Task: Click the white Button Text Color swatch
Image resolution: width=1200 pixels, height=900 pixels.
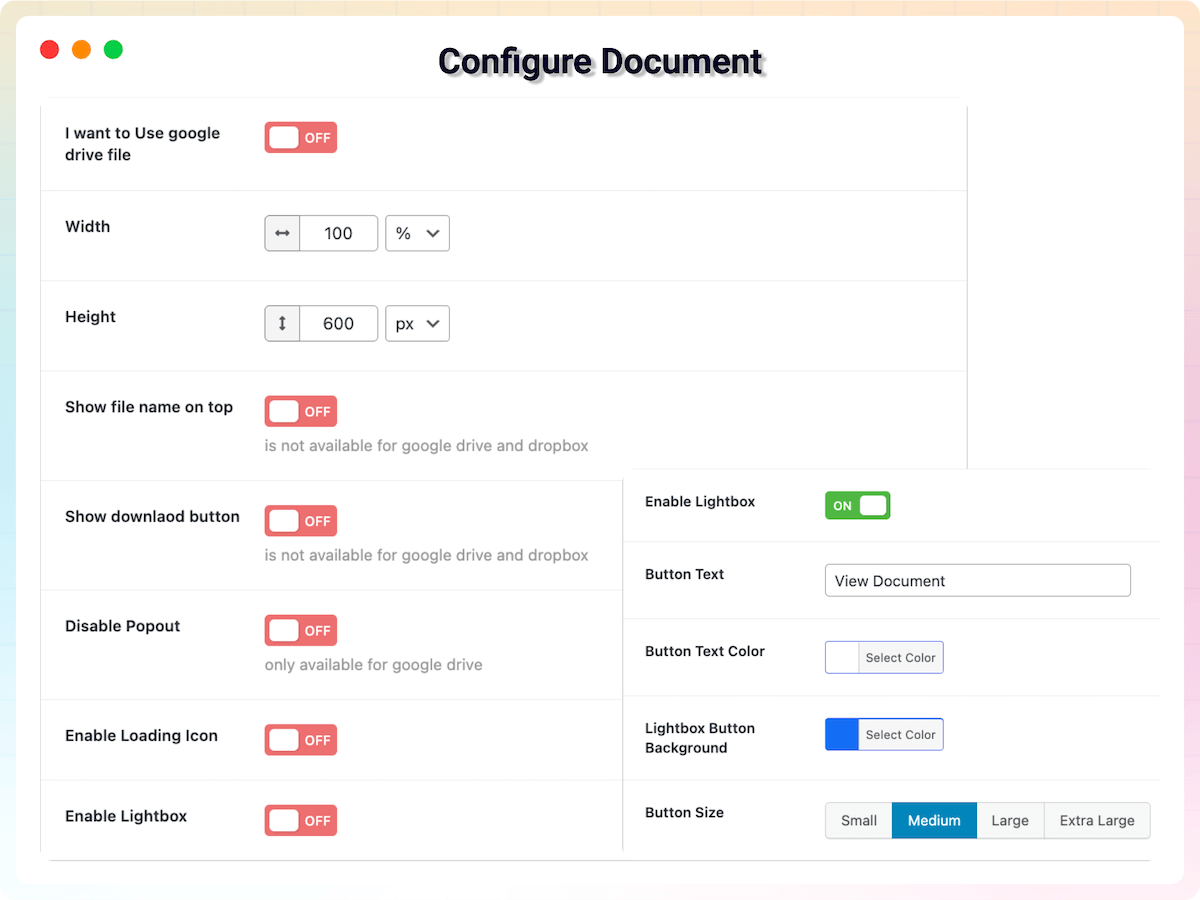Action: point(842,657)
